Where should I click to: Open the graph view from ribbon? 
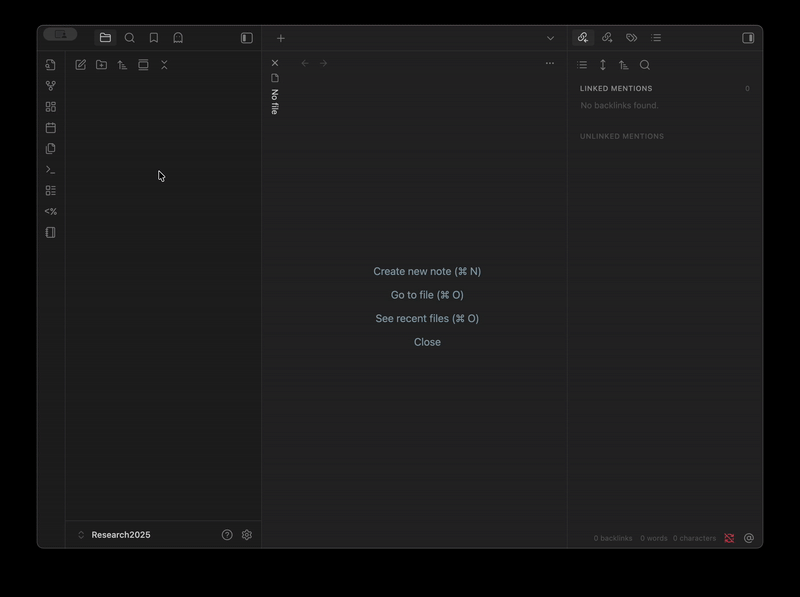coord(50,86)
